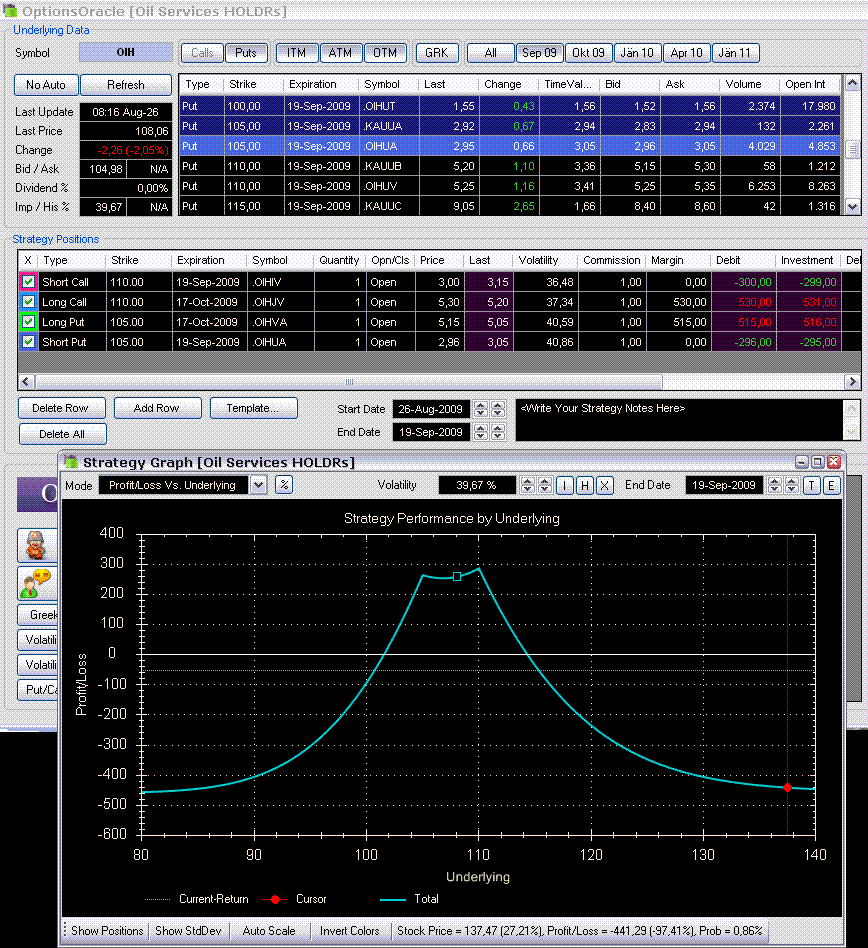Click the T button beside graph End Date
Viewport: 868px width, 948px height.
(812, 485)
